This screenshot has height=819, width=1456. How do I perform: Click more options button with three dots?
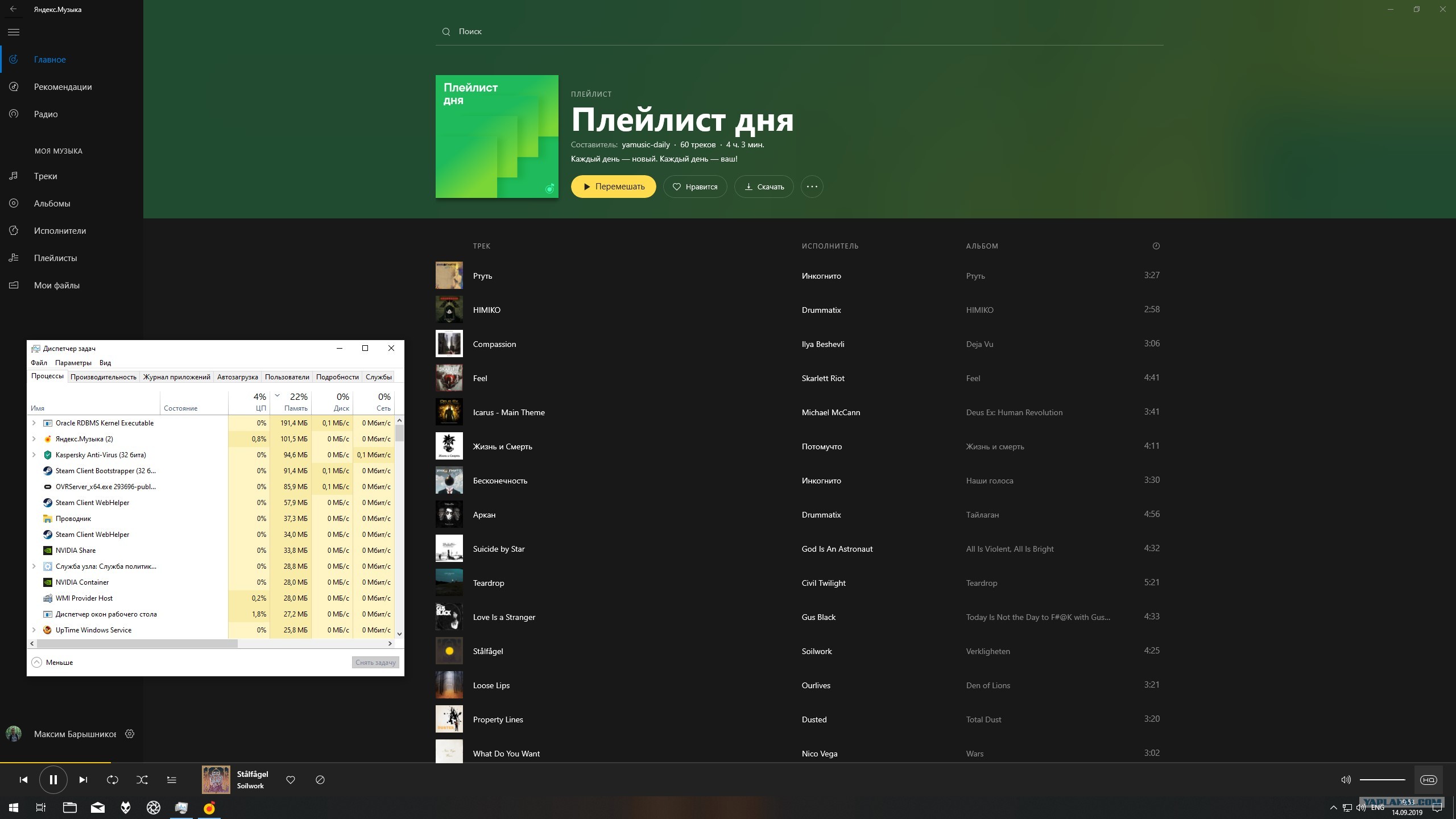click(812, 187)
